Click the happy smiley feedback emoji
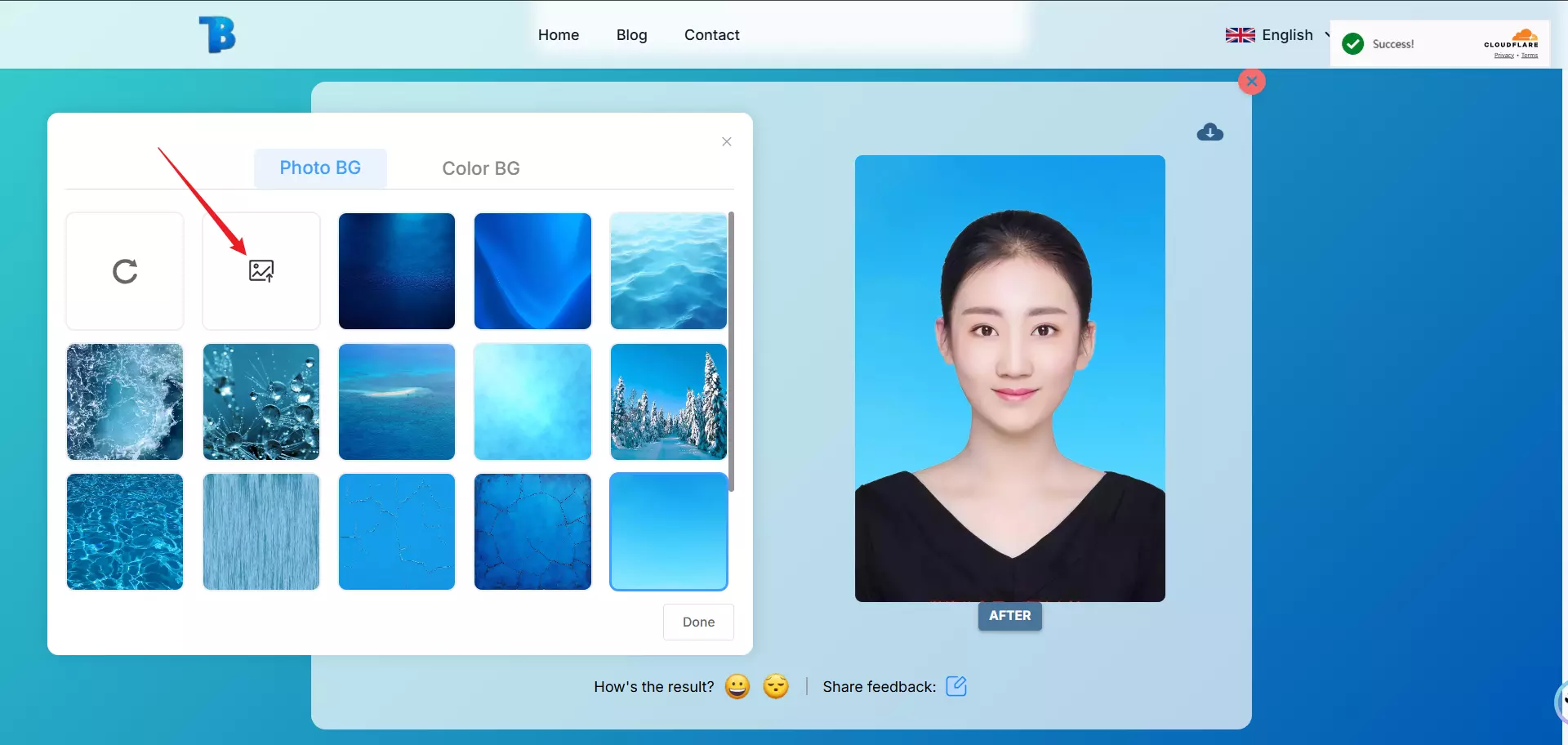The height and width of the screenshot is (745, 1568). (x=737, y=686)
